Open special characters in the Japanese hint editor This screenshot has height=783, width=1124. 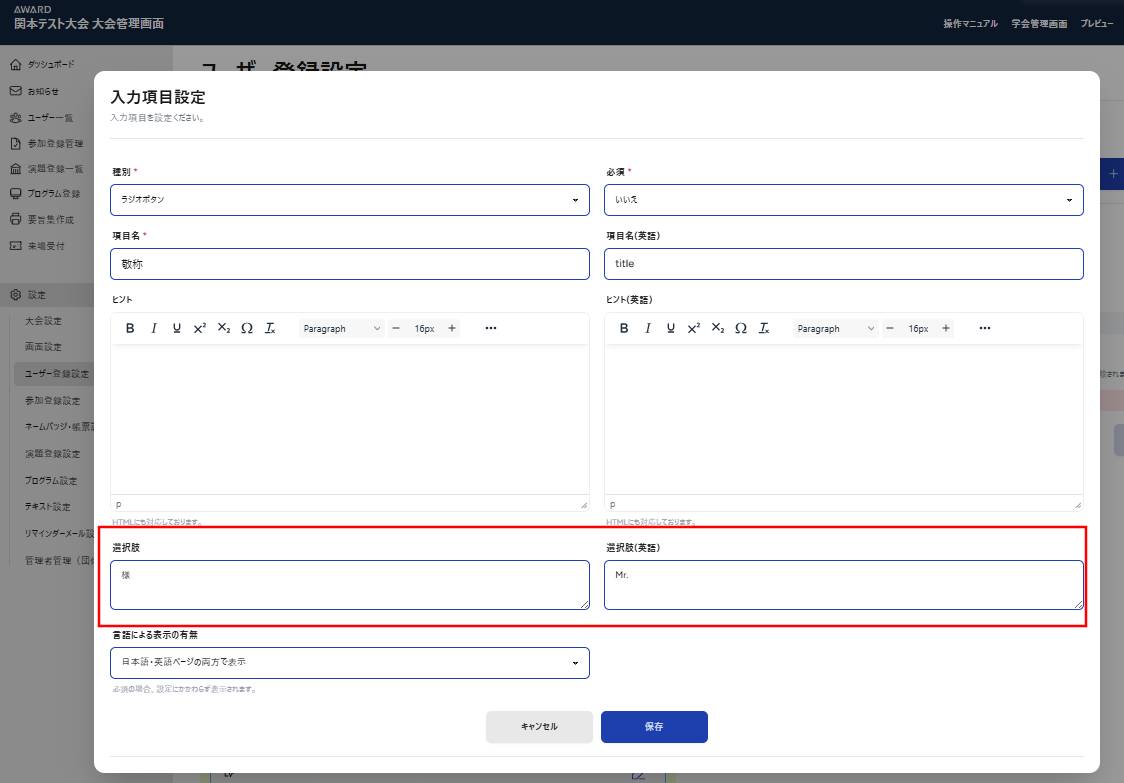point(247,328)
